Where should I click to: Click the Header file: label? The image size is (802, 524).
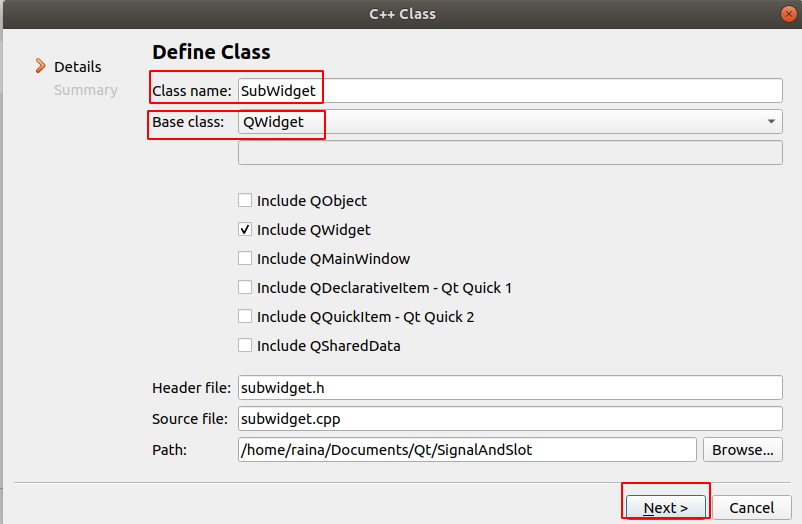191,388
